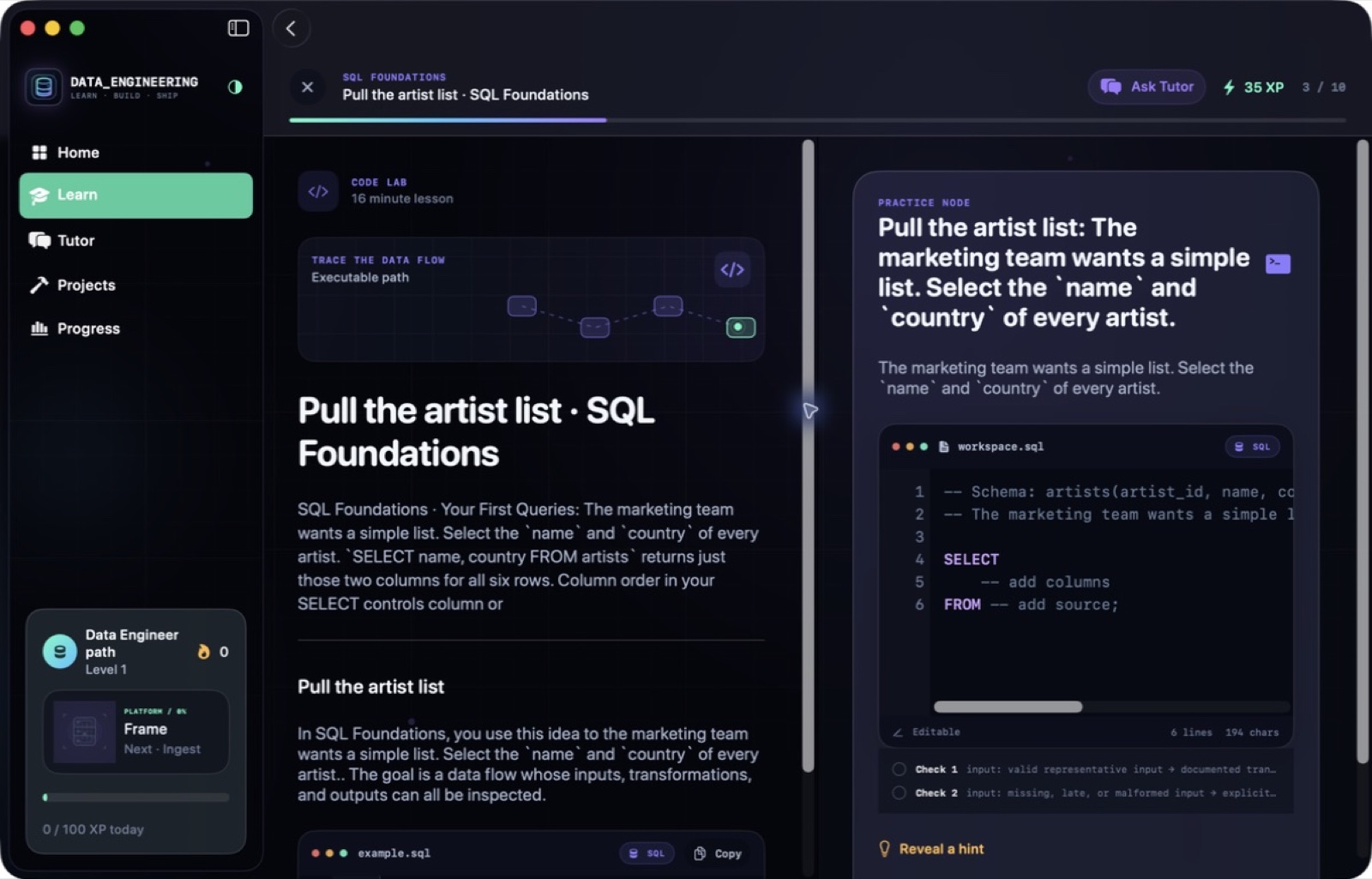Click the Editable pencil icon
Image resolution: width=1372 pixels, height=879 pixels.
(x=898, y=732)
